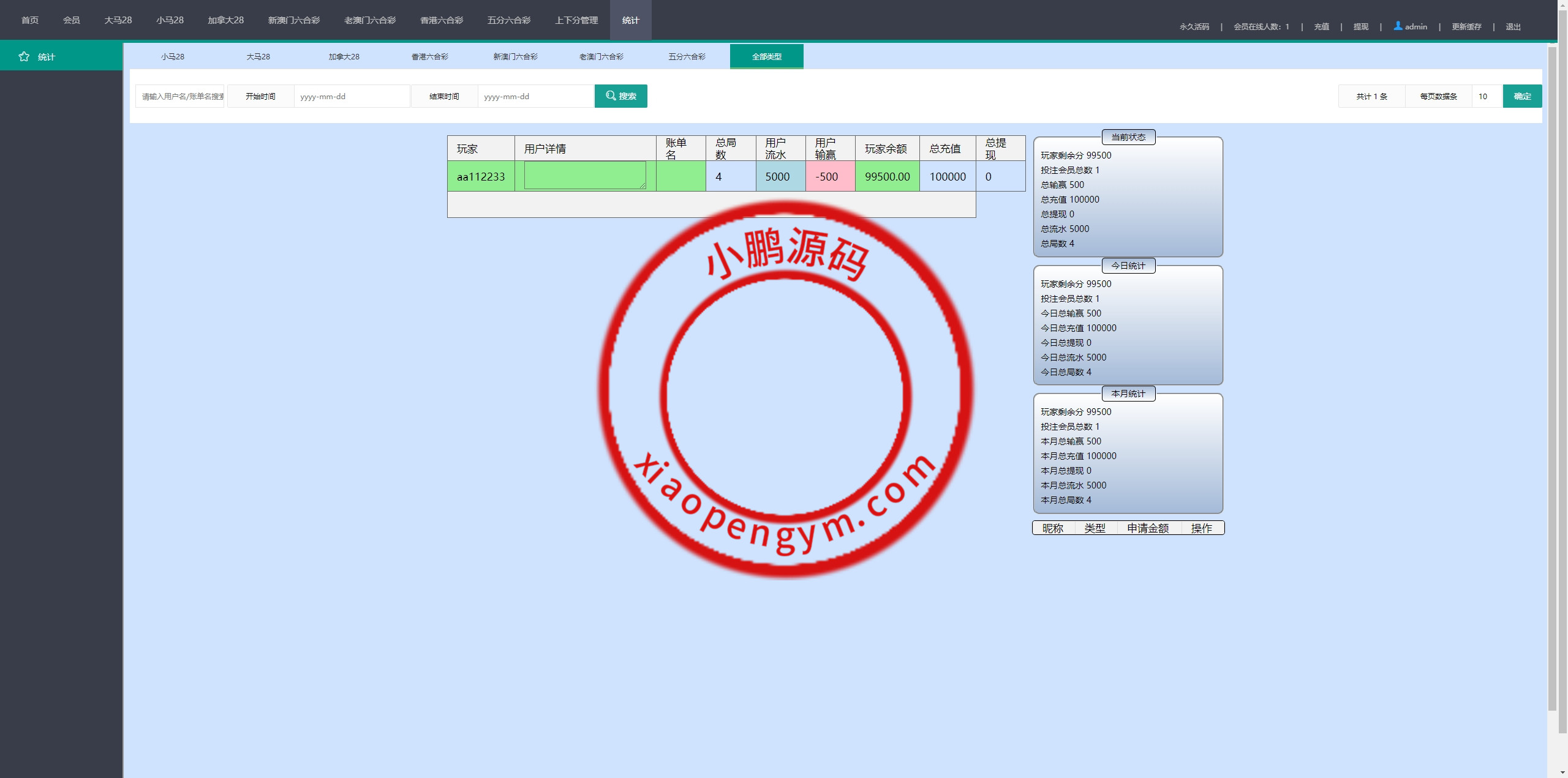Open the 全部类型 tab

coord(766,56)
